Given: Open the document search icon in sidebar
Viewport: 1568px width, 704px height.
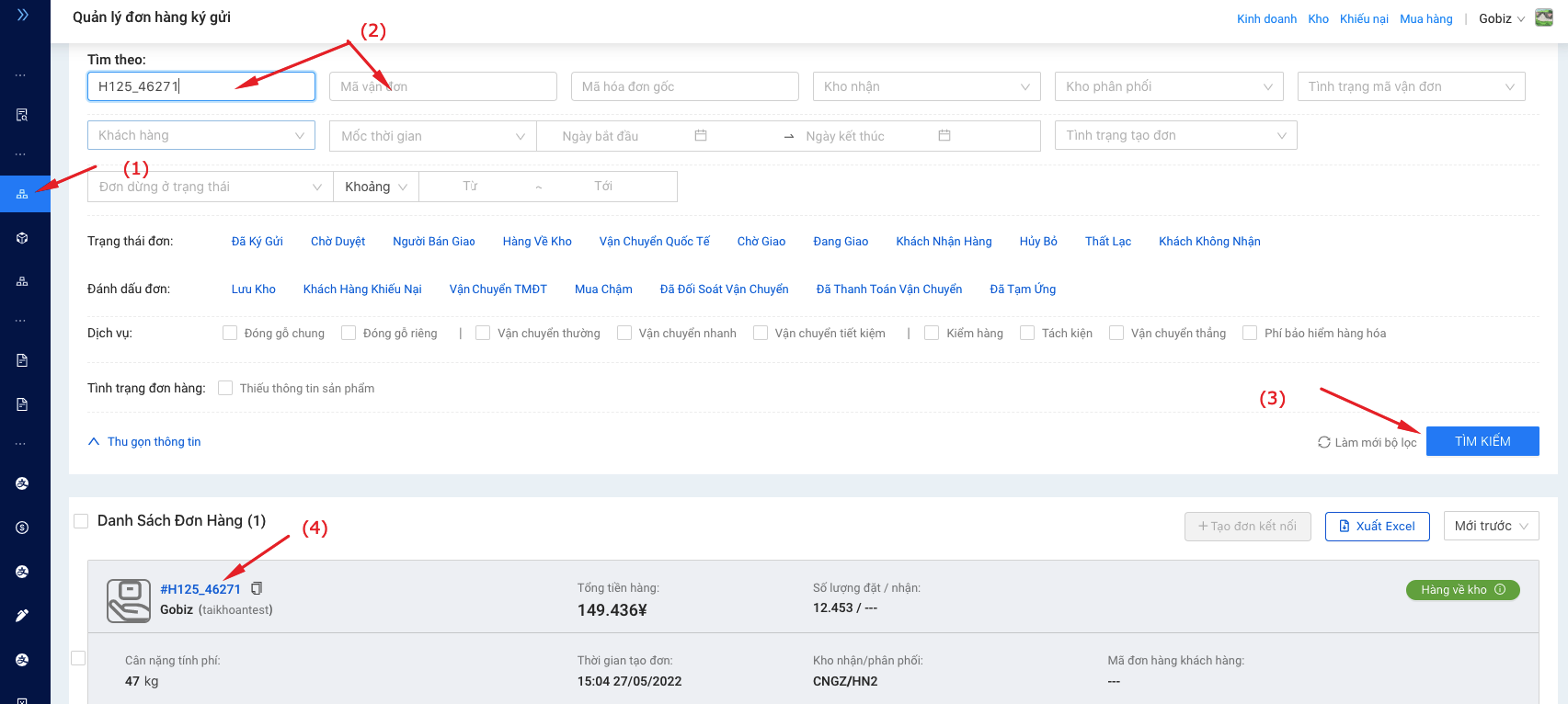Looking at the screenshot, I should point(22,115).
